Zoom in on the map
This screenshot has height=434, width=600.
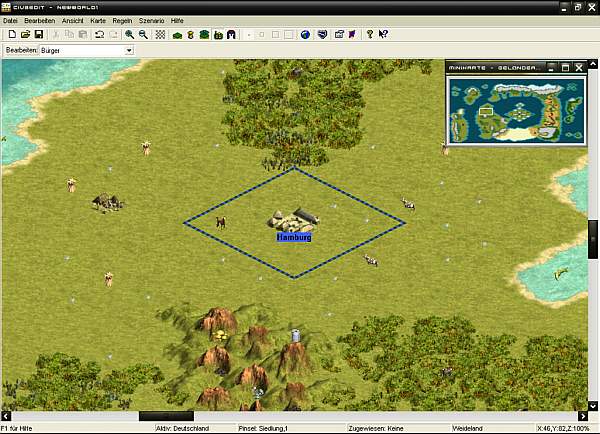click(x=130, y=34)
